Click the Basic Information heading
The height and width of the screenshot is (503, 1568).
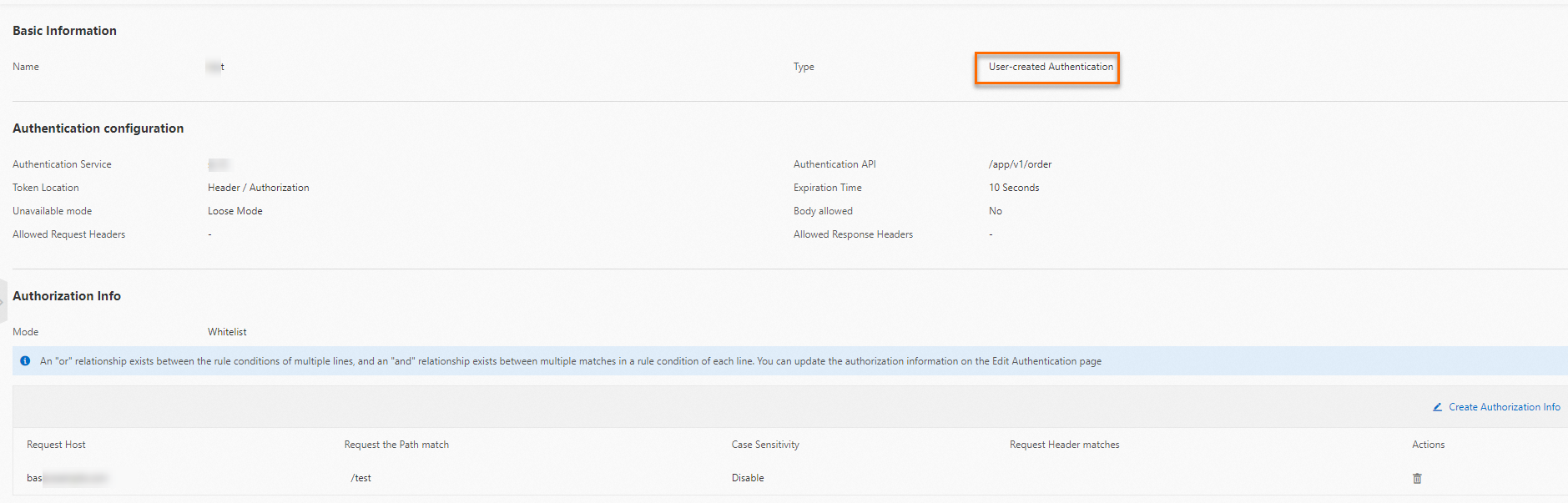[64, 31]
